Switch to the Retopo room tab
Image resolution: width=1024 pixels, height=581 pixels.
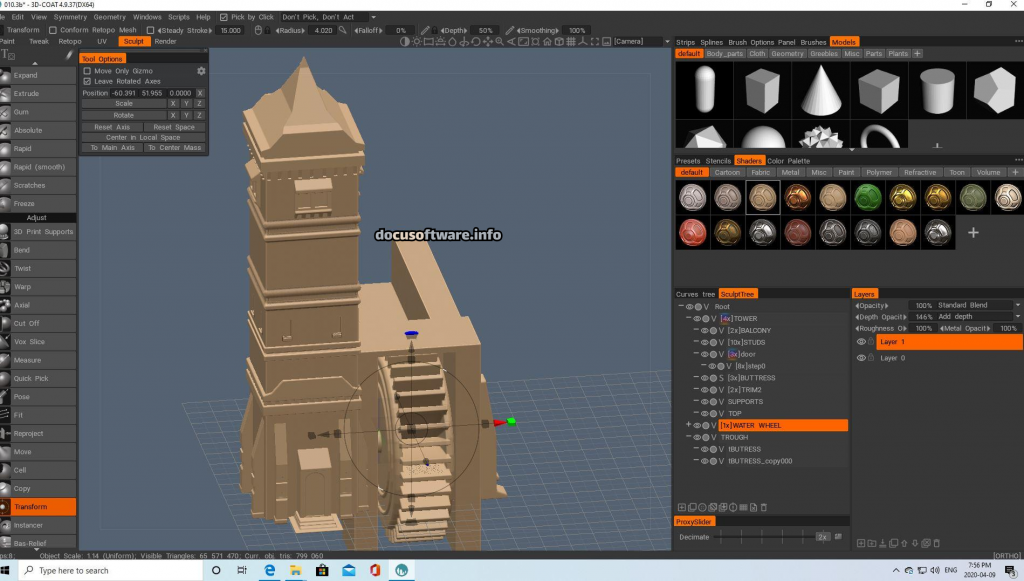tap(70, 41)
